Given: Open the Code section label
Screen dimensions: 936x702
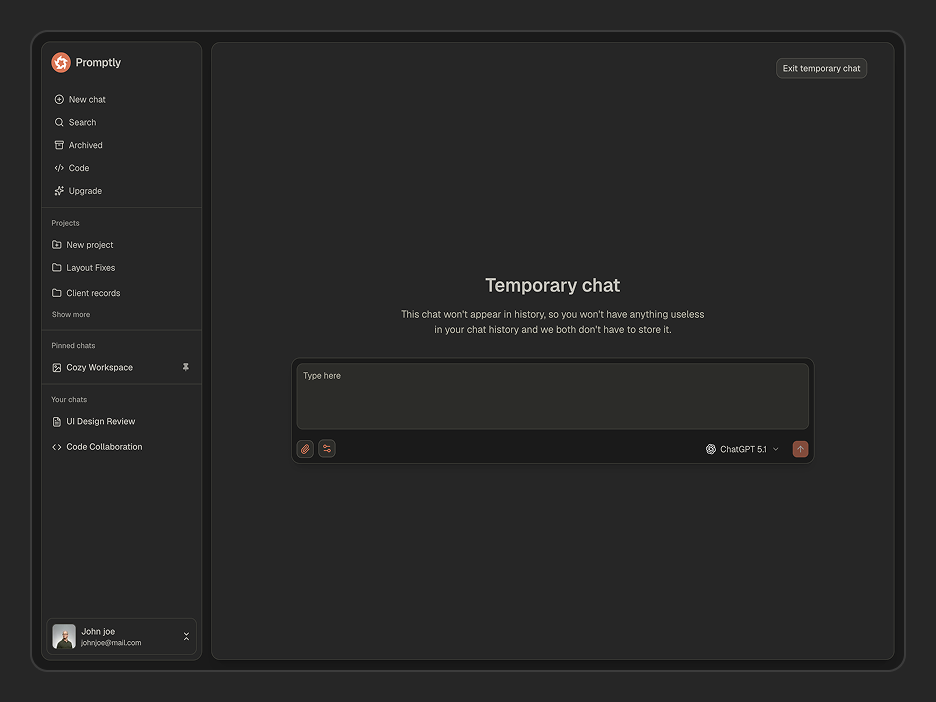Looking at the screenshot, I should [x=79, y=168].
